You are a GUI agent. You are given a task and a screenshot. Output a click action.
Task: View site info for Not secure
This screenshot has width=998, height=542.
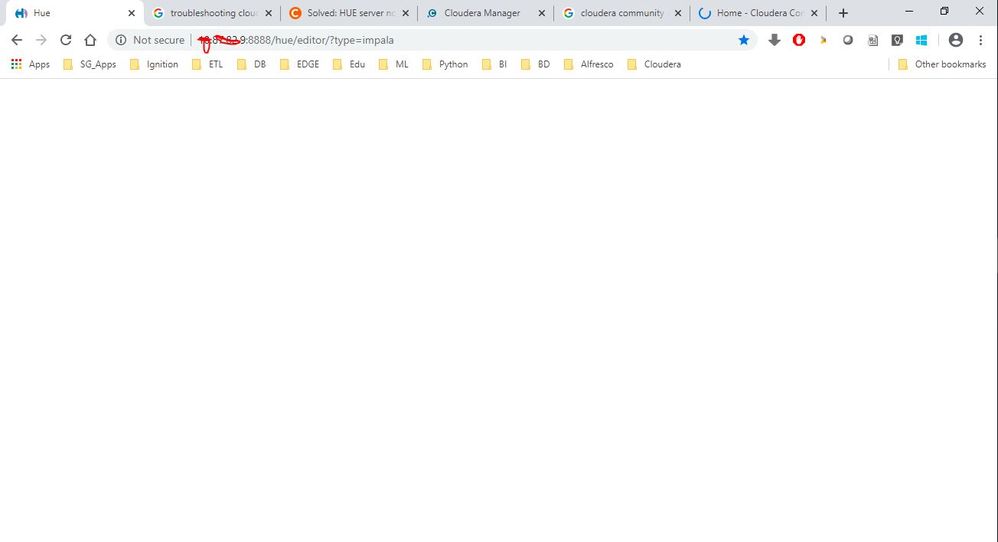[150, 40]
